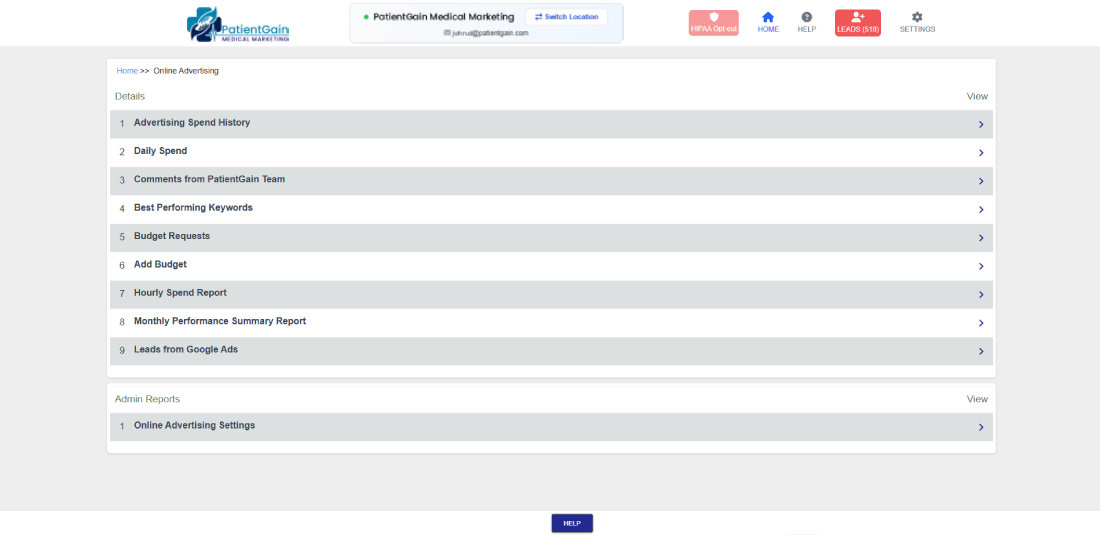
Task: Click the Switch Location button
Action: coord(566,17)
